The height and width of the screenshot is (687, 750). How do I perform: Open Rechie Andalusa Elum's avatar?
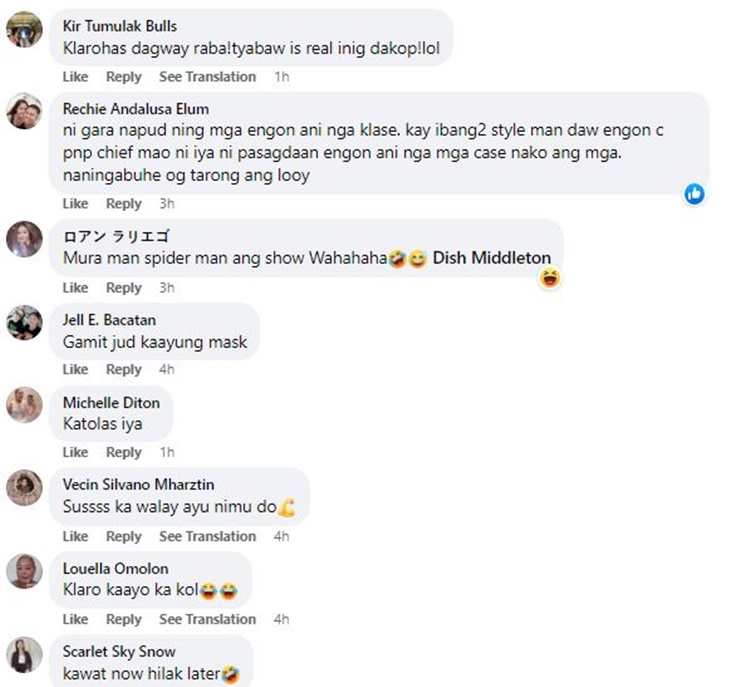[x=24, y=111]
